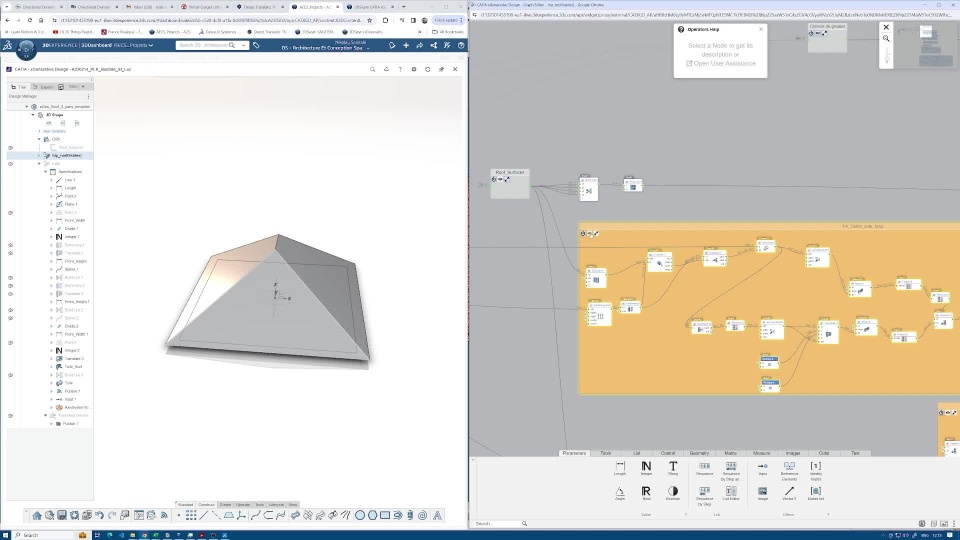960x540 pixels.
Task: Expand the Integer 1 tree item
Action: point(51,237)
